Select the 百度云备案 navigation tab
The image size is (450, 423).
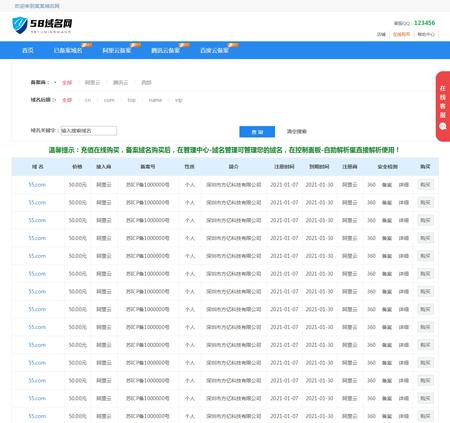click(x=214, y=50)
